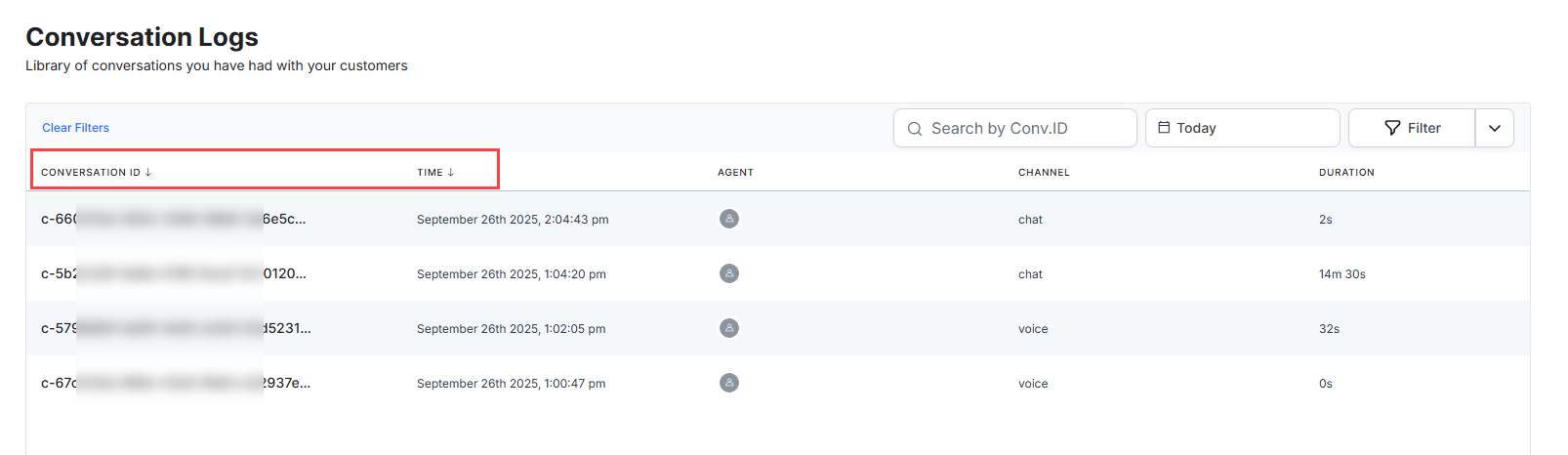Click the search magnifier icon

point(915,129)
